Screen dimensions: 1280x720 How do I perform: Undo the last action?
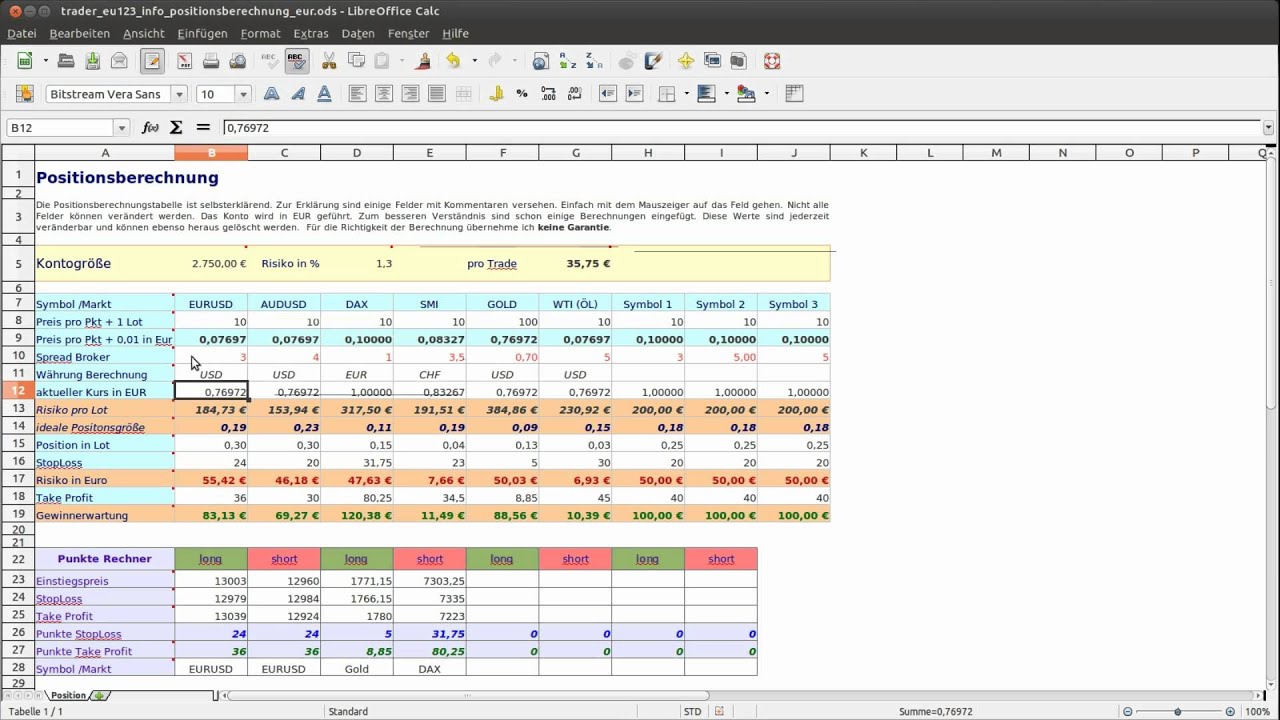454,61
